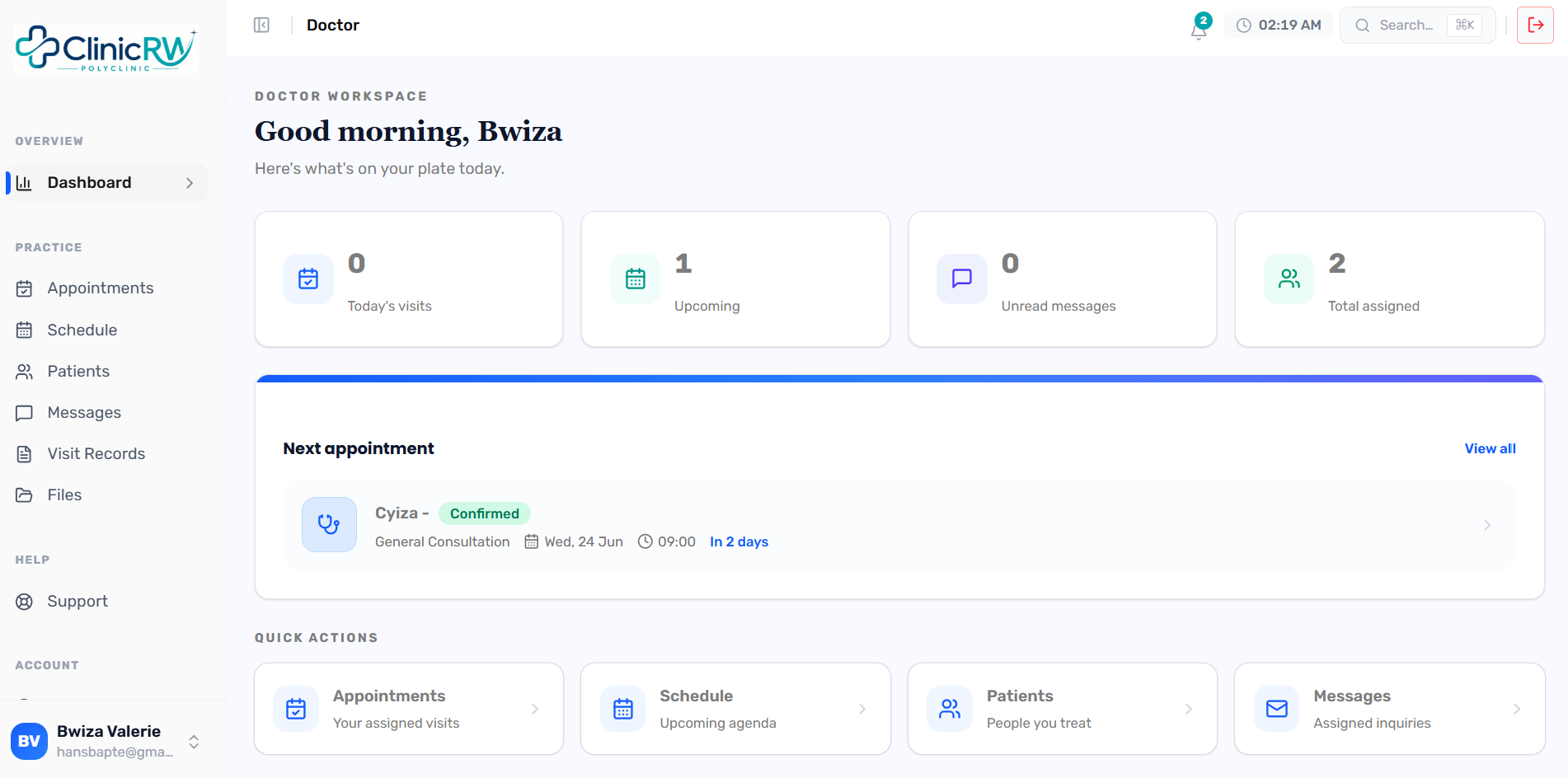
Task: Click the Upcoming calendar icon
Action: click(635, 279)
